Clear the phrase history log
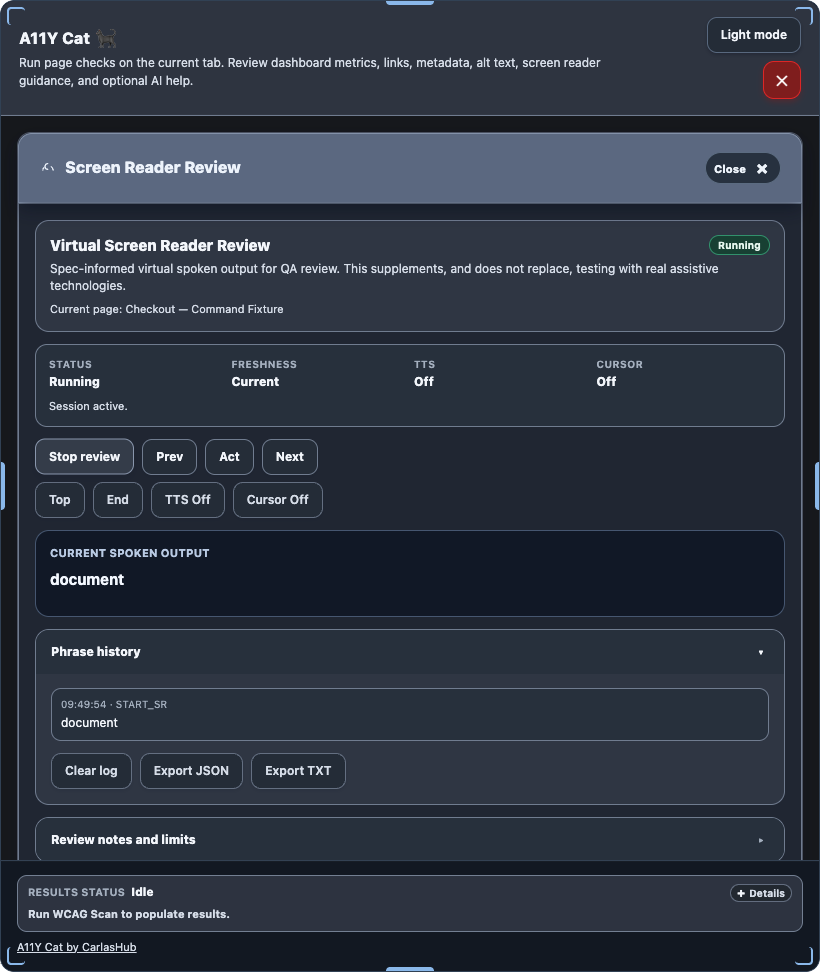Viewport: 820px width, 972px height. click(91, 770)
